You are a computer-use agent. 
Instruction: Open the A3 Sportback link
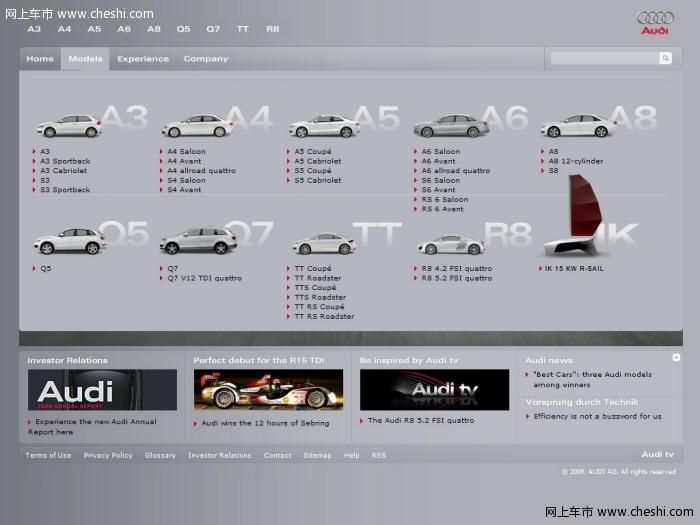[x=65, y=161]
